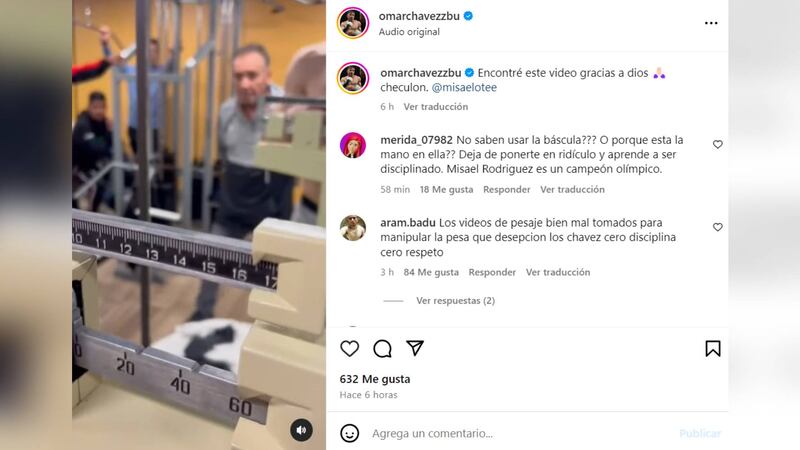Focus the Agrega un comentario field
Image resolution: width=800 pixels, height=450 pixels.
point(520,433)
